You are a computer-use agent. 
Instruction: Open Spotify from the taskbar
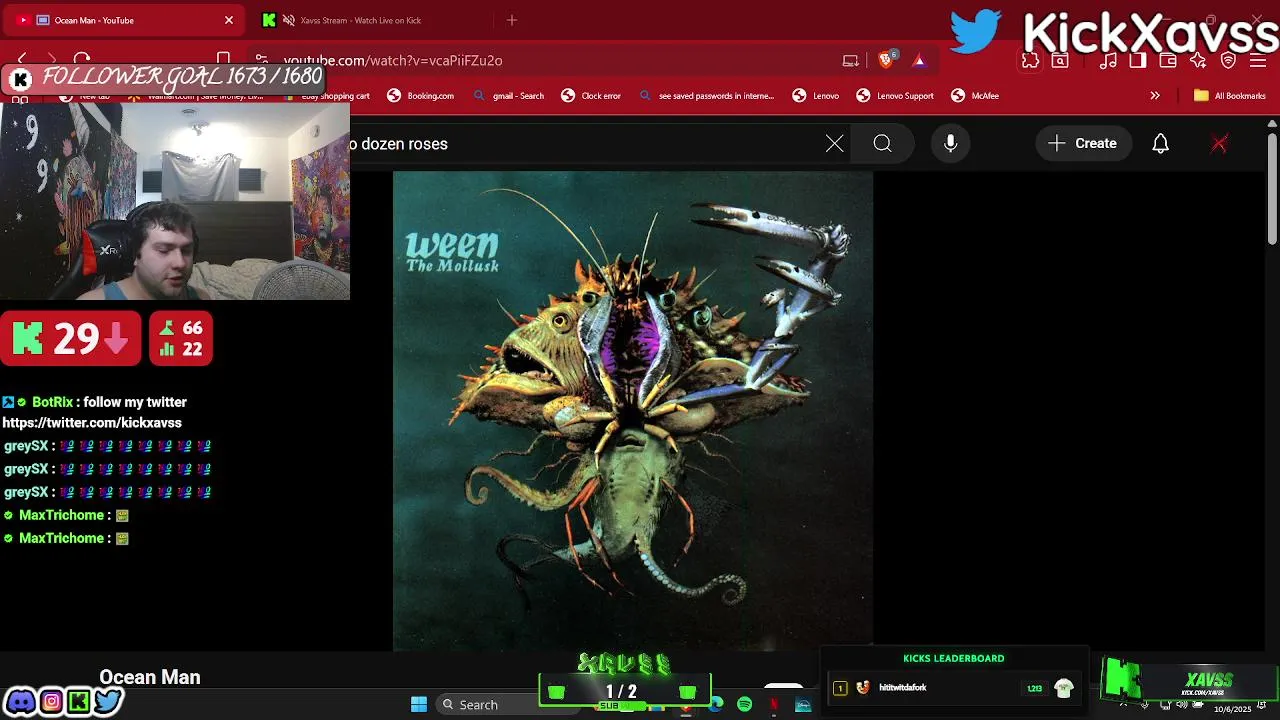tap(744, 705)
